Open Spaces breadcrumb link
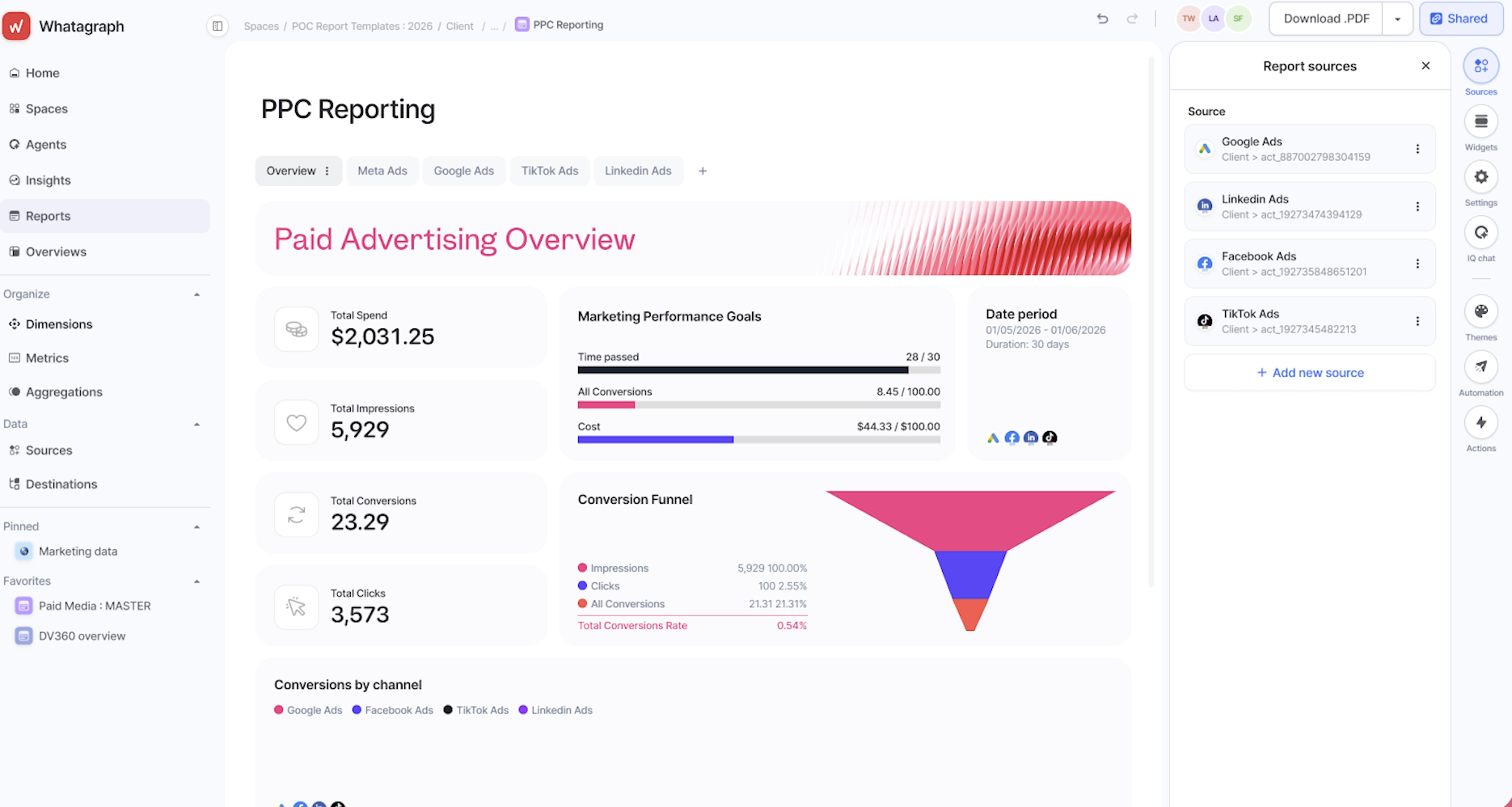This screenshot has height=807, width=1512. (261, 26)
